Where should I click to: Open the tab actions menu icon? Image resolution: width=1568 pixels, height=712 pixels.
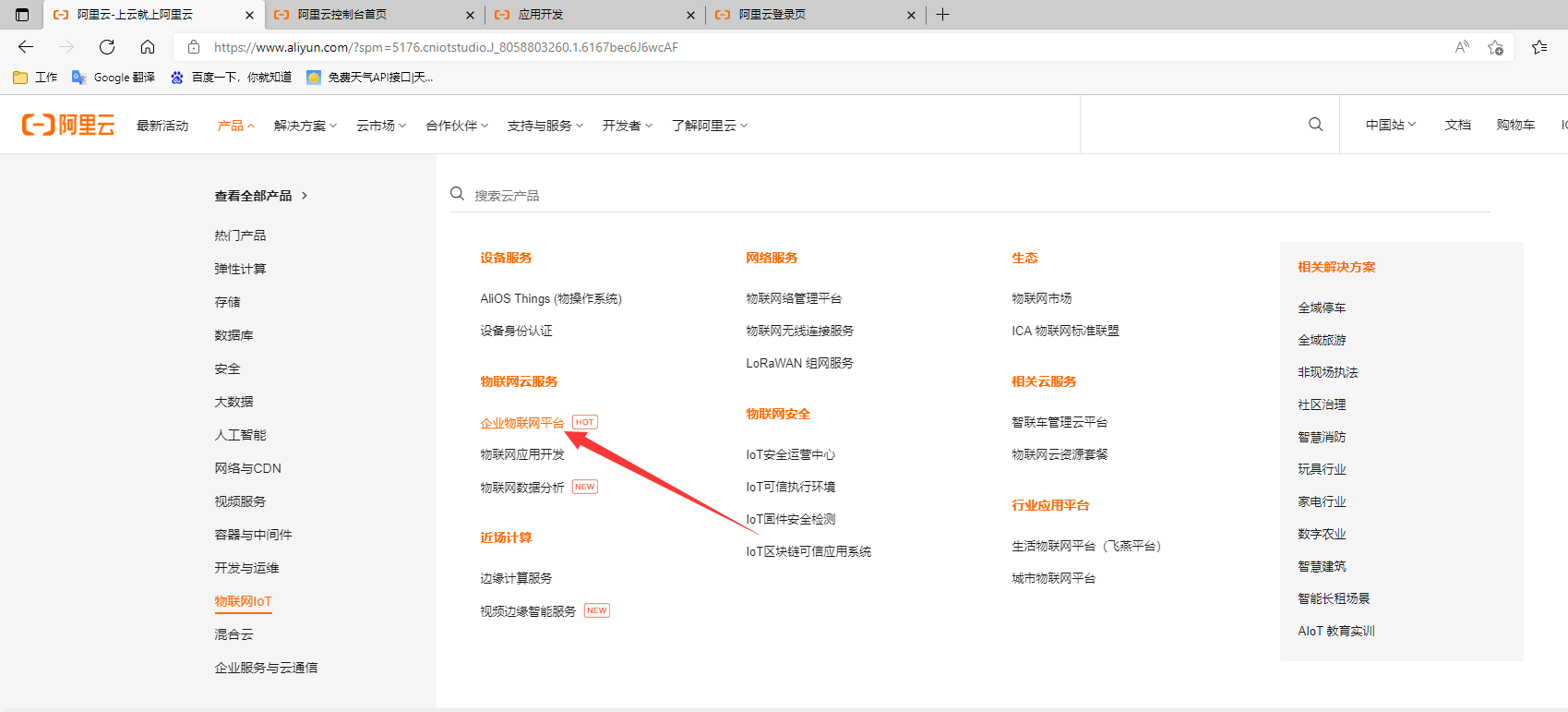point(22,15)
